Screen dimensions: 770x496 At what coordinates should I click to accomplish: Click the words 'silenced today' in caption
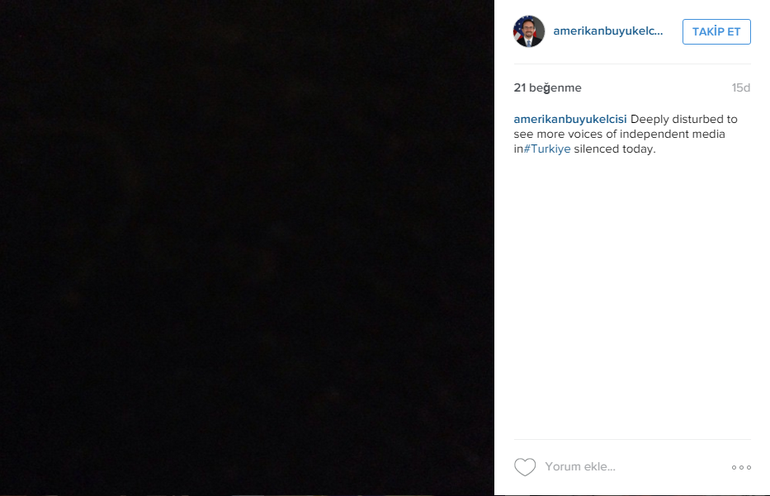(614, 149)
